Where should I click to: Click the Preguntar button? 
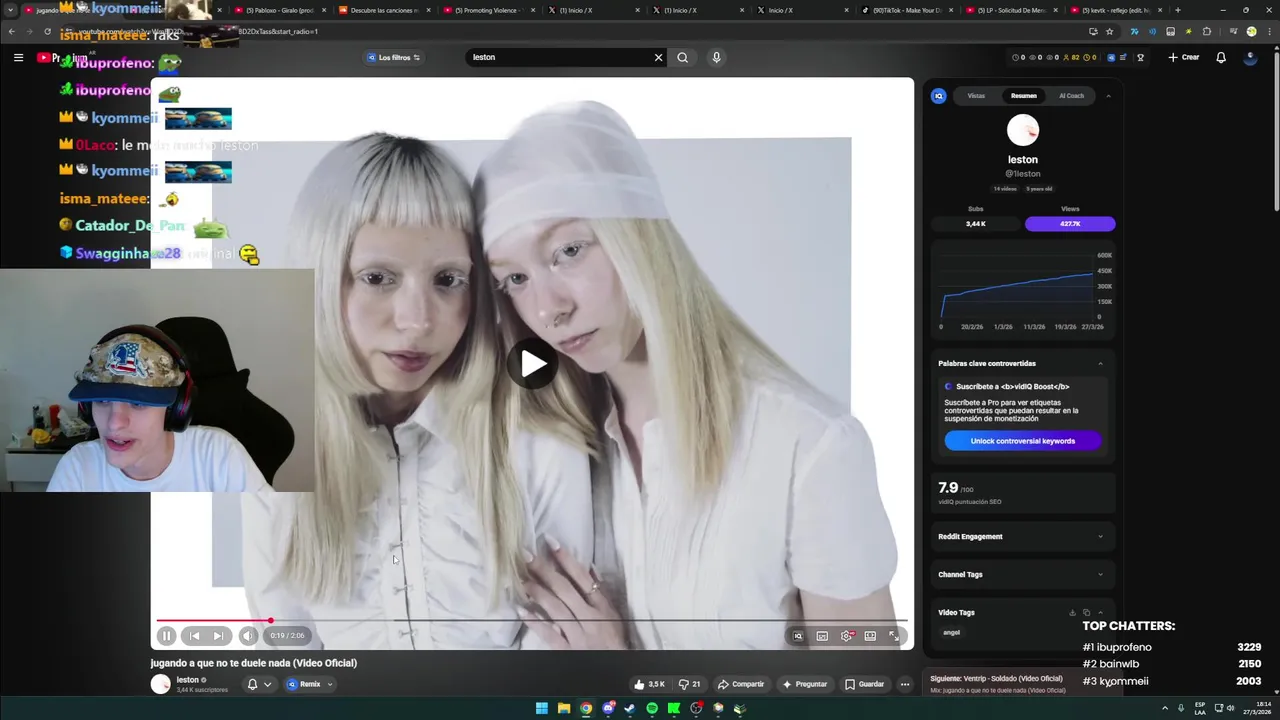(x=805, y=684)
